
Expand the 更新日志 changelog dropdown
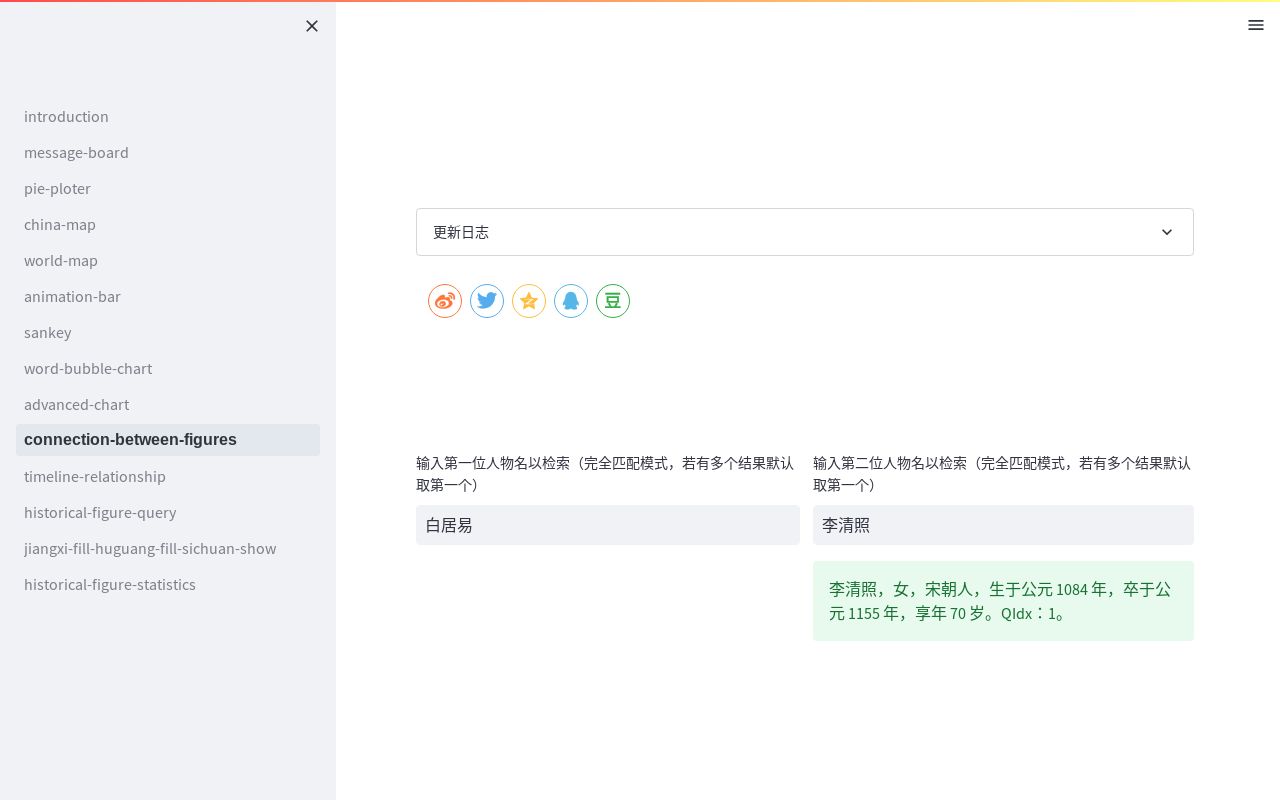tap(805, 232)
